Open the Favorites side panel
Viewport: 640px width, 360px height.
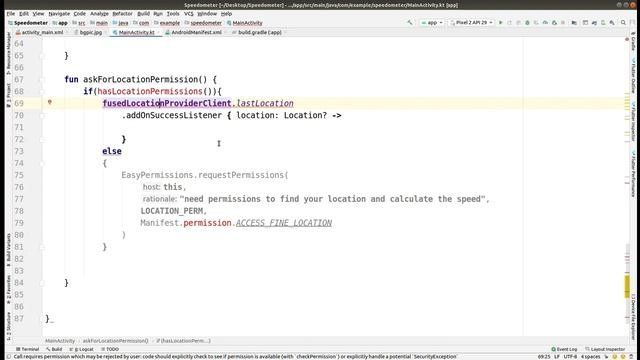pos(9,289)
